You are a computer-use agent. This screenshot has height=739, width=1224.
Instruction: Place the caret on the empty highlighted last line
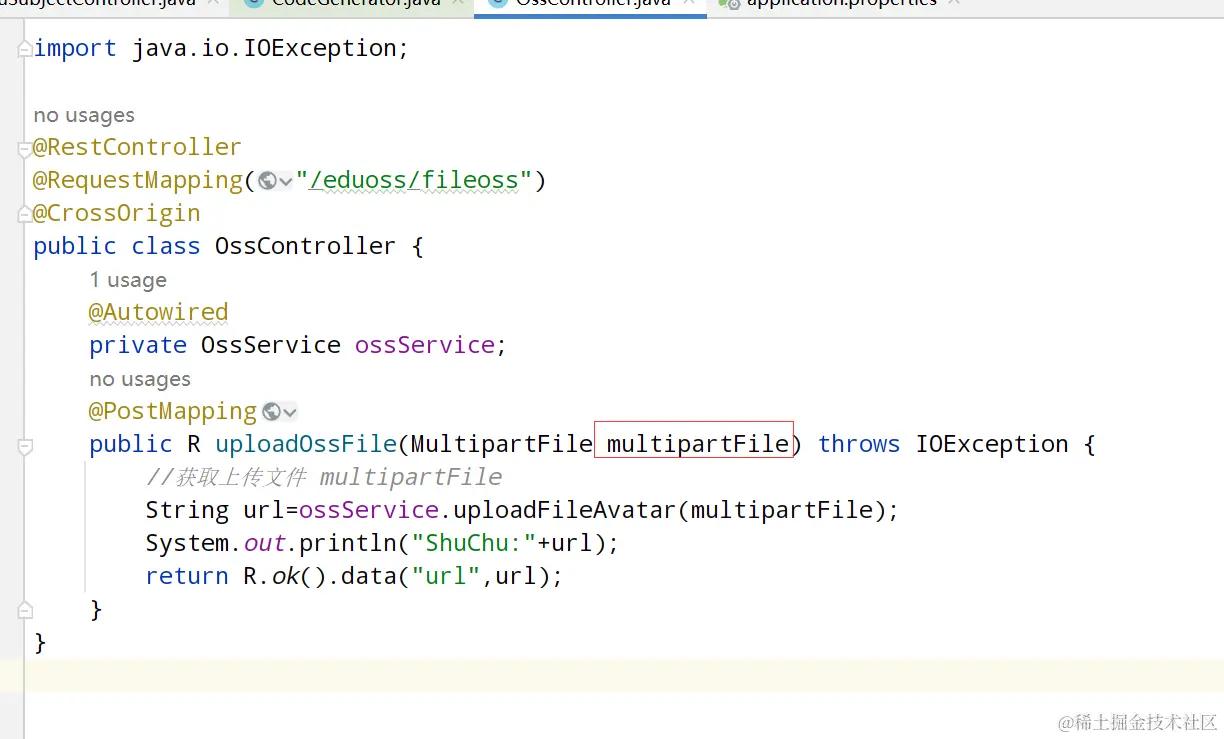[612, 675]
